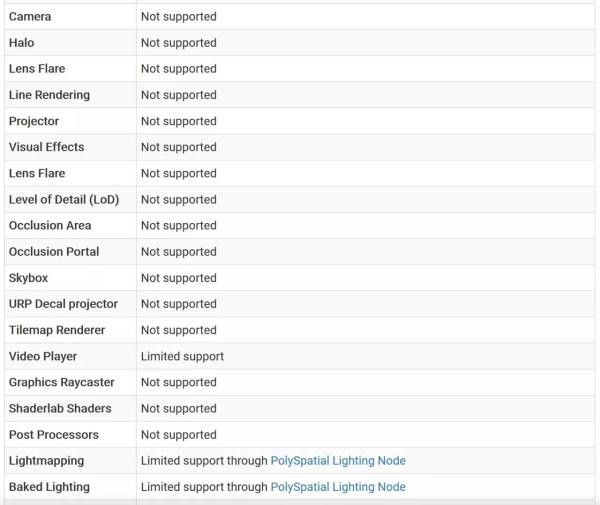600x505 pixels.
Task: Select the Post Processors label
Action: tap(54, 435)
